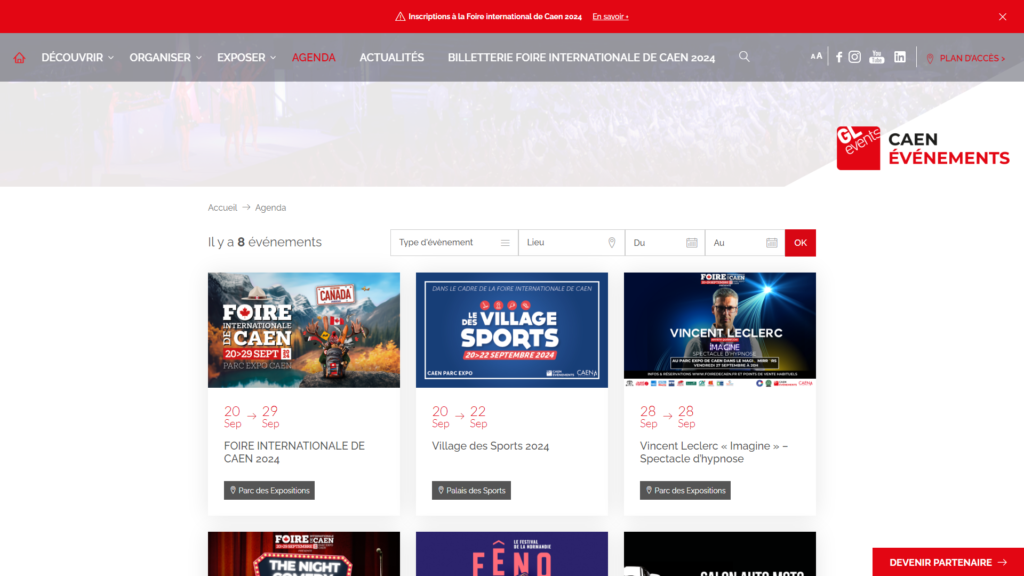Open the FÊNO festival poster
1024x576 pixels.
[512, 554]
